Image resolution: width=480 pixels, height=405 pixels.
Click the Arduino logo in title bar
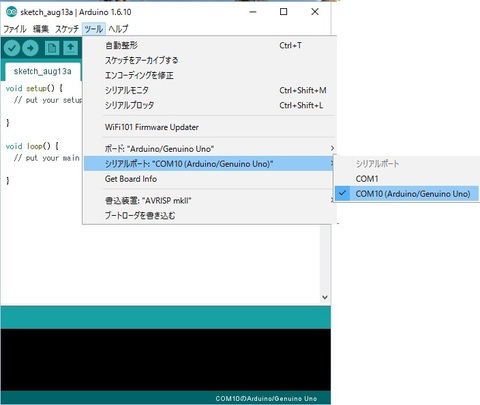tap(11, 12)
